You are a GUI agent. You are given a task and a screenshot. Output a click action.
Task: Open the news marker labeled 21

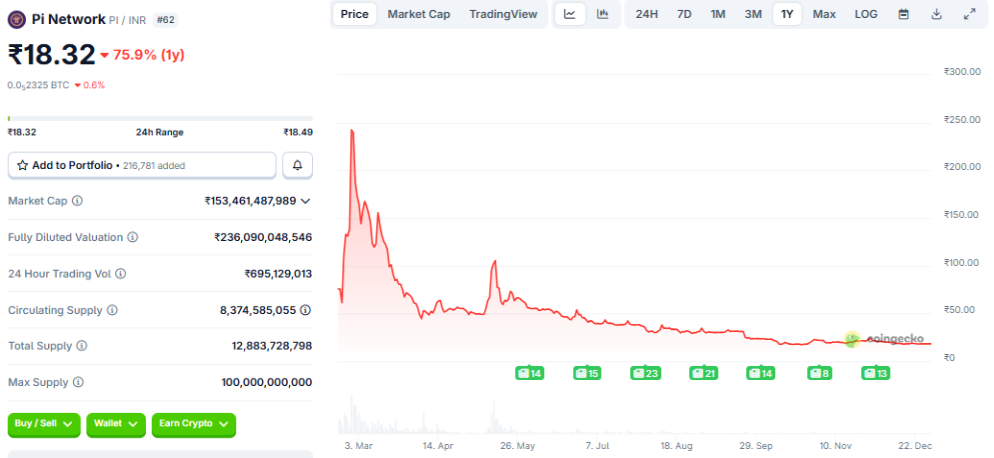point(704,373)
